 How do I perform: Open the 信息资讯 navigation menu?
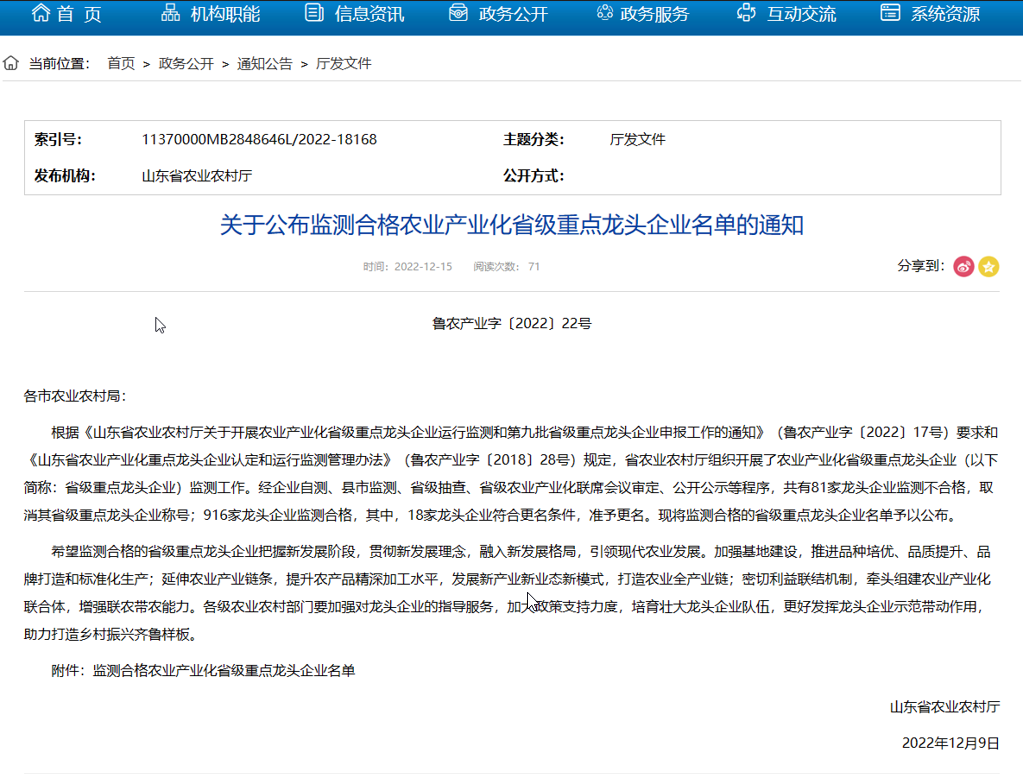369,14
